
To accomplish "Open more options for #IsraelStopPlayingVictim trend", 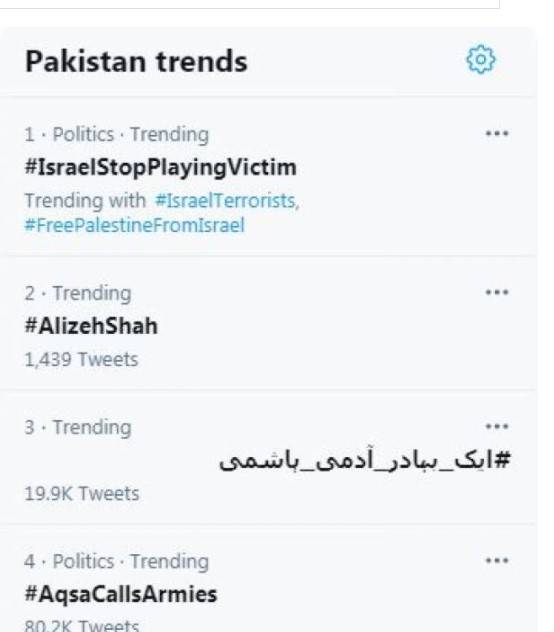I will 497,133.
